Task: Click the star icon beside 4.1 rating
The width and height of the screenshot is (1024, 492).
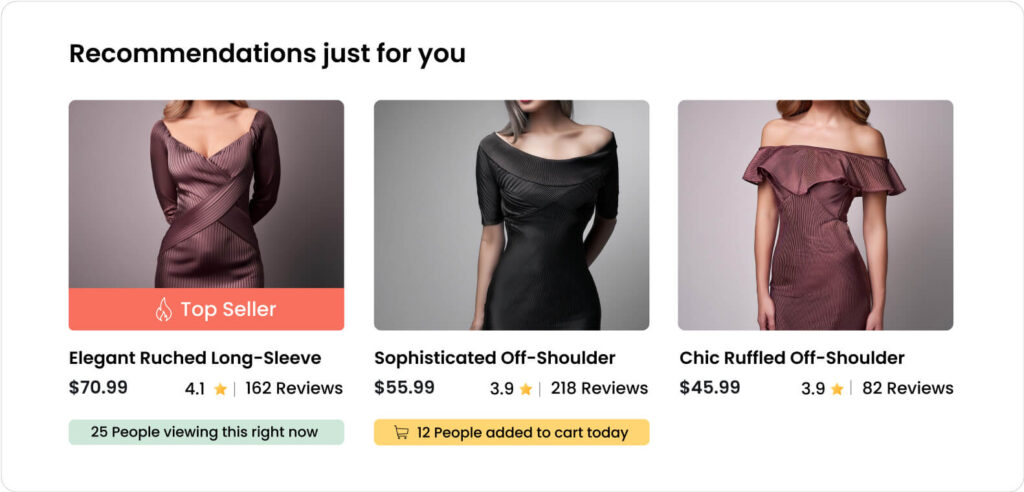Action: click(220, 389)
